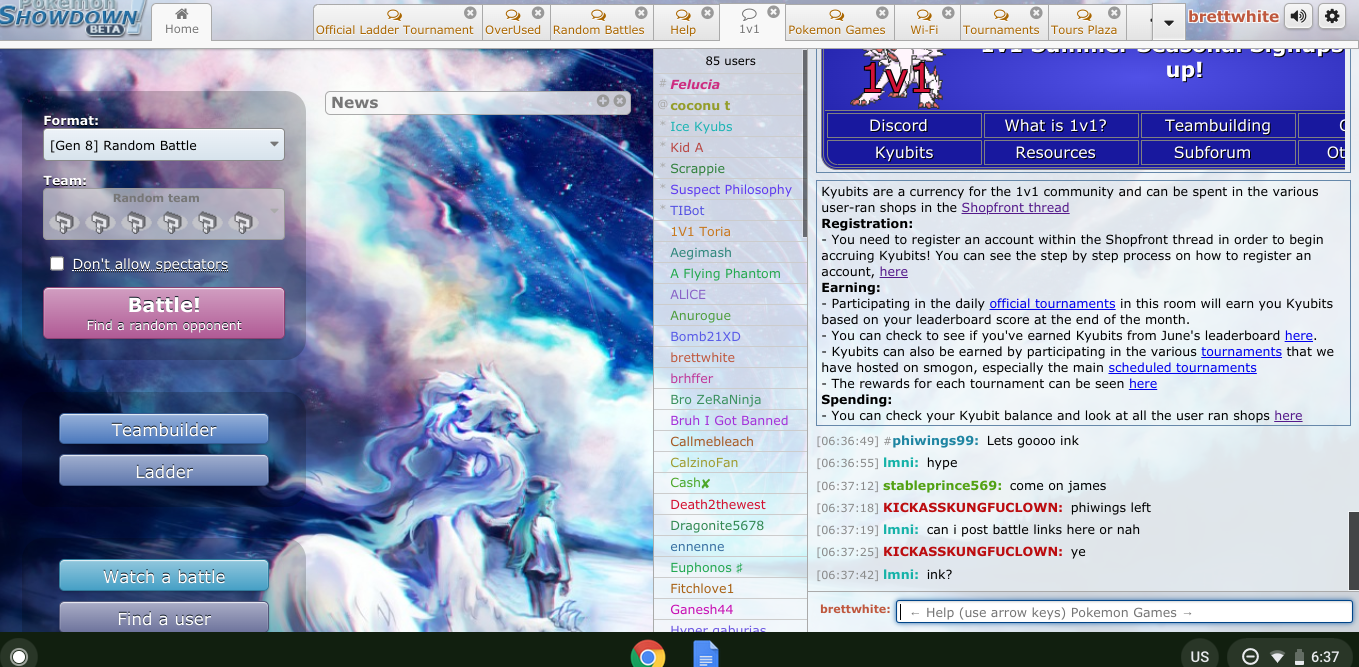Close the Random Battles tab
The width and height of the screenshot is (1359, 667).
point(641,13)
